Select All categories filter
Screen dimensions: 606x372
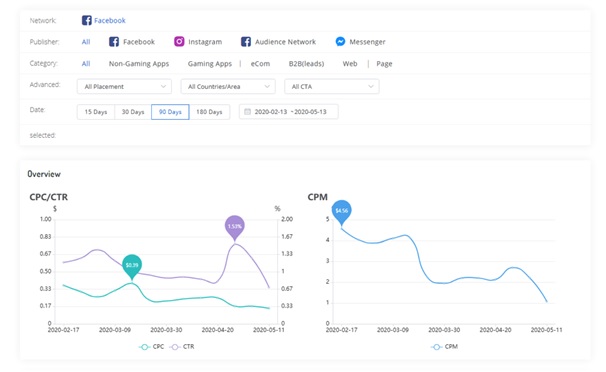point(86,64)
